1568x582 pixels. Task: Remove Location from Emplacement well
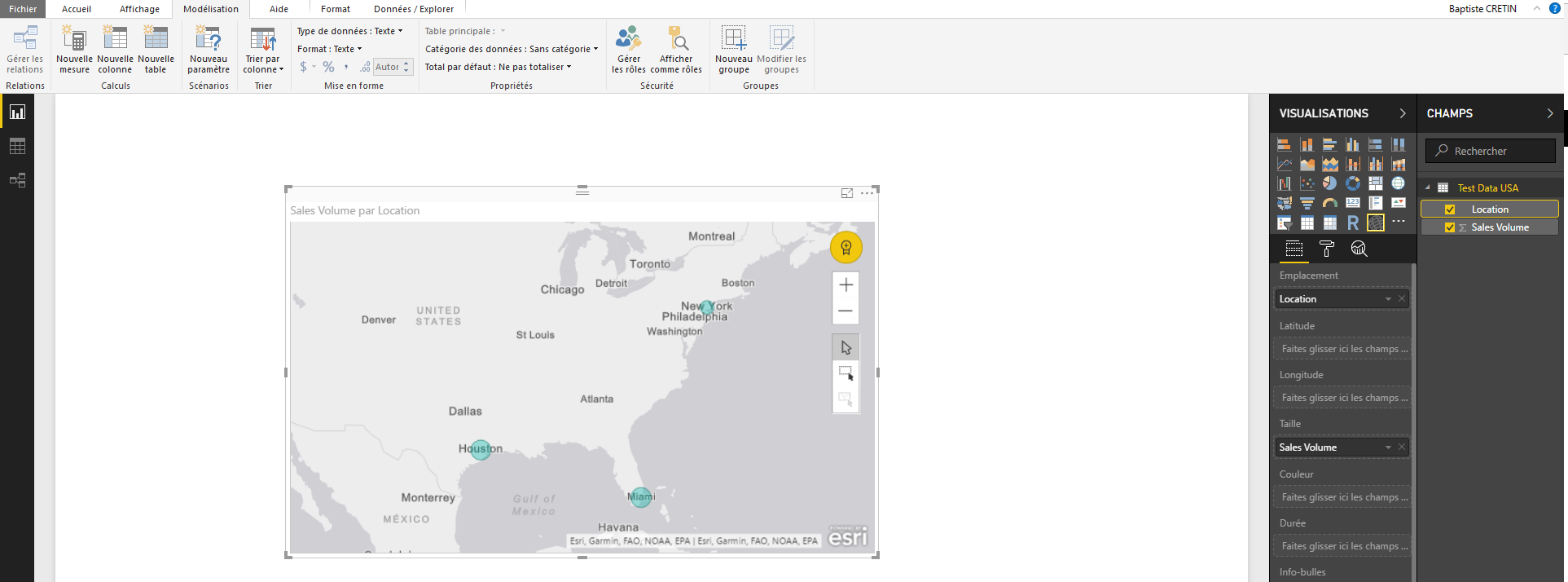[1402, 299]
